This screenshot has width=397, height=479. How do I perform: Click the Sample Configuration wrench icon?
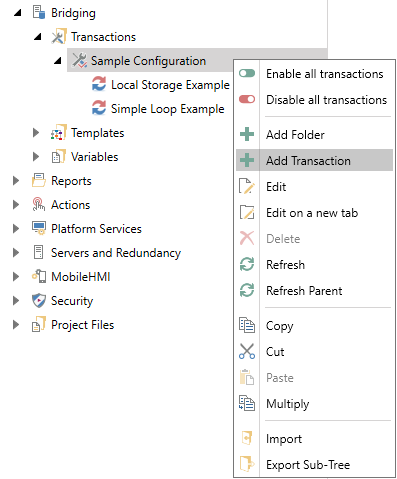click(x=80, y=60)
